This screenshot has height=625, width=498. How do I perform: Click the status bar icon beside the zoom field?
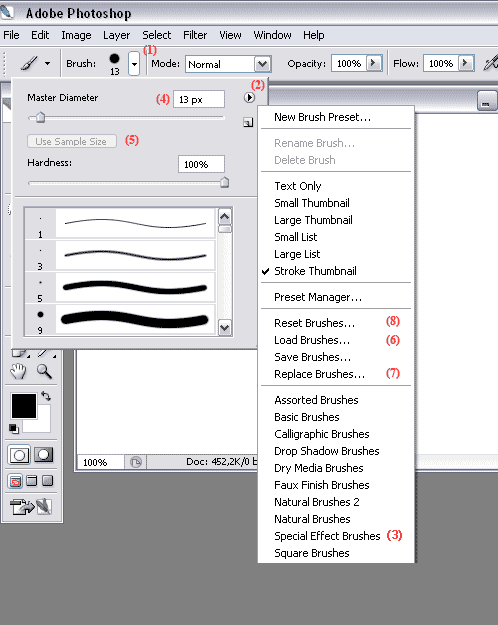tap(136, 462)
